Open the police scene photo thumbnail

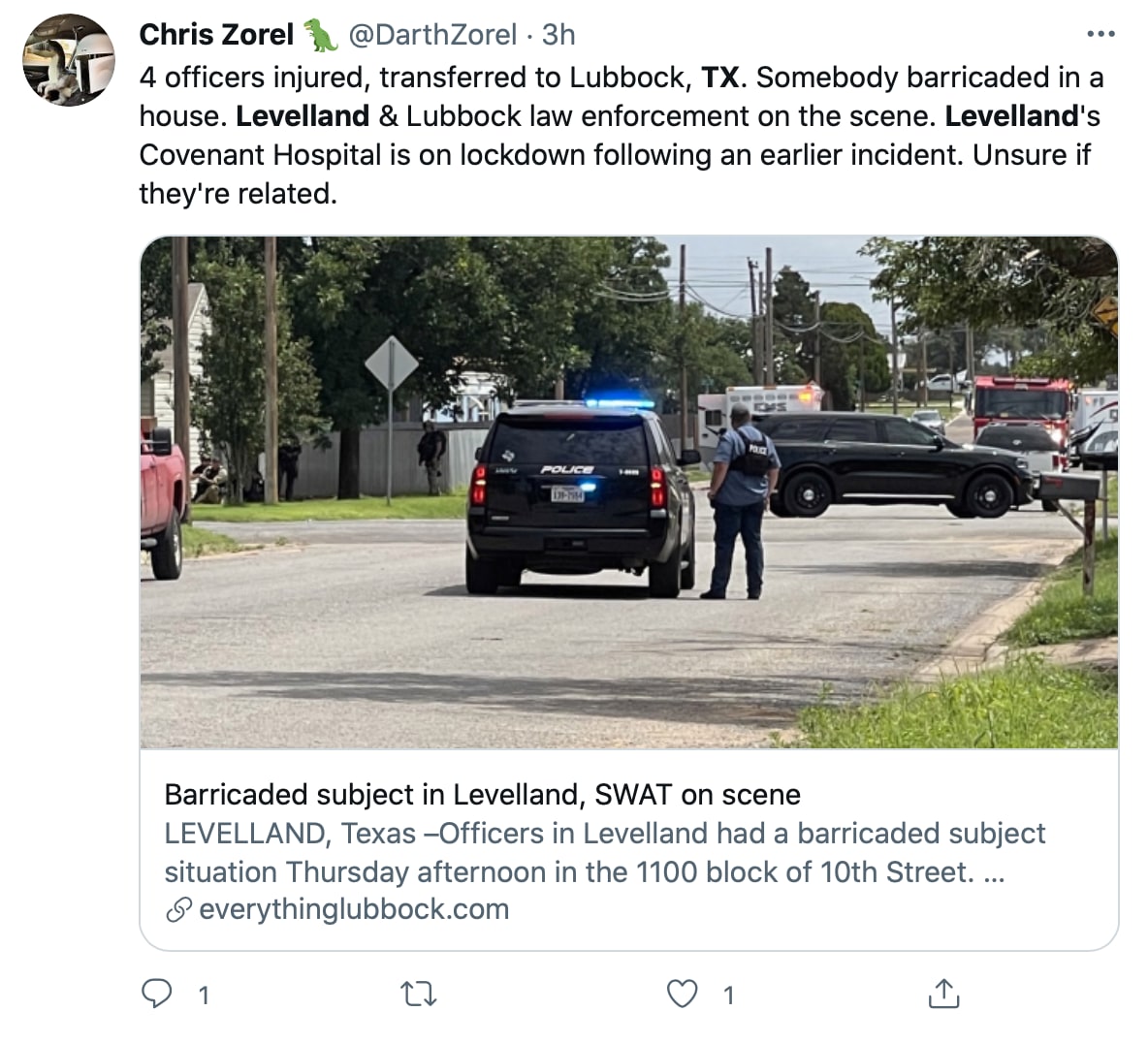628,492
